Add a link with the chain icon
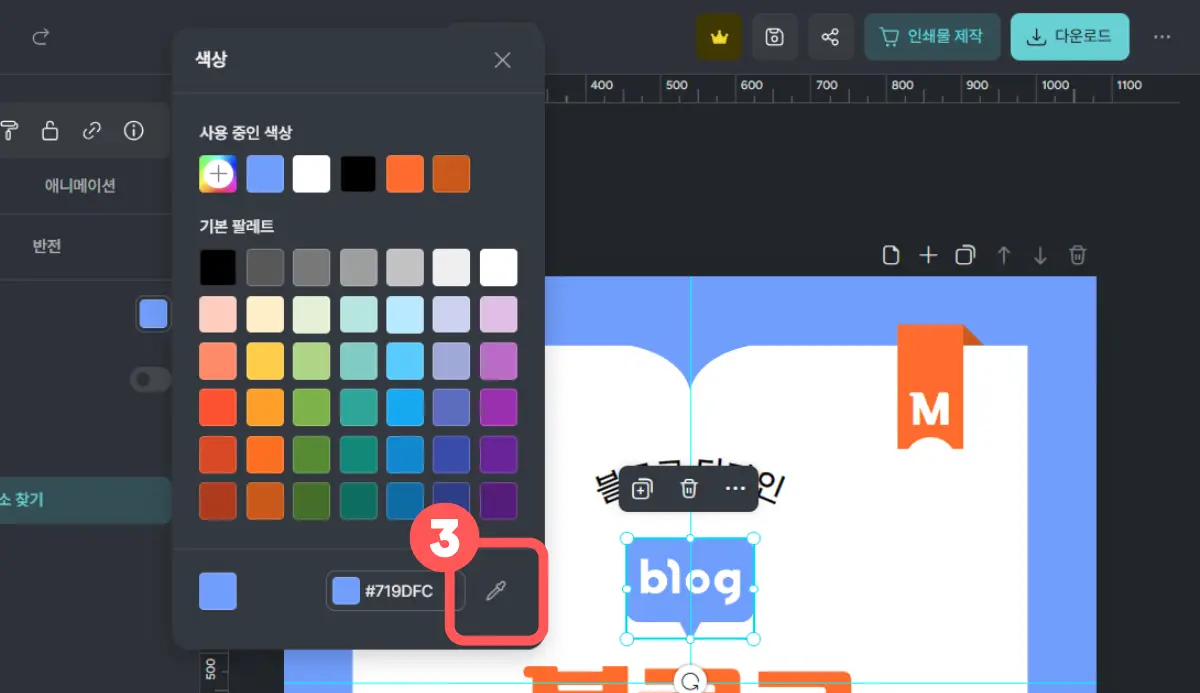The height and width of the screenshot is (693, 1200). (x=92, y=130)
